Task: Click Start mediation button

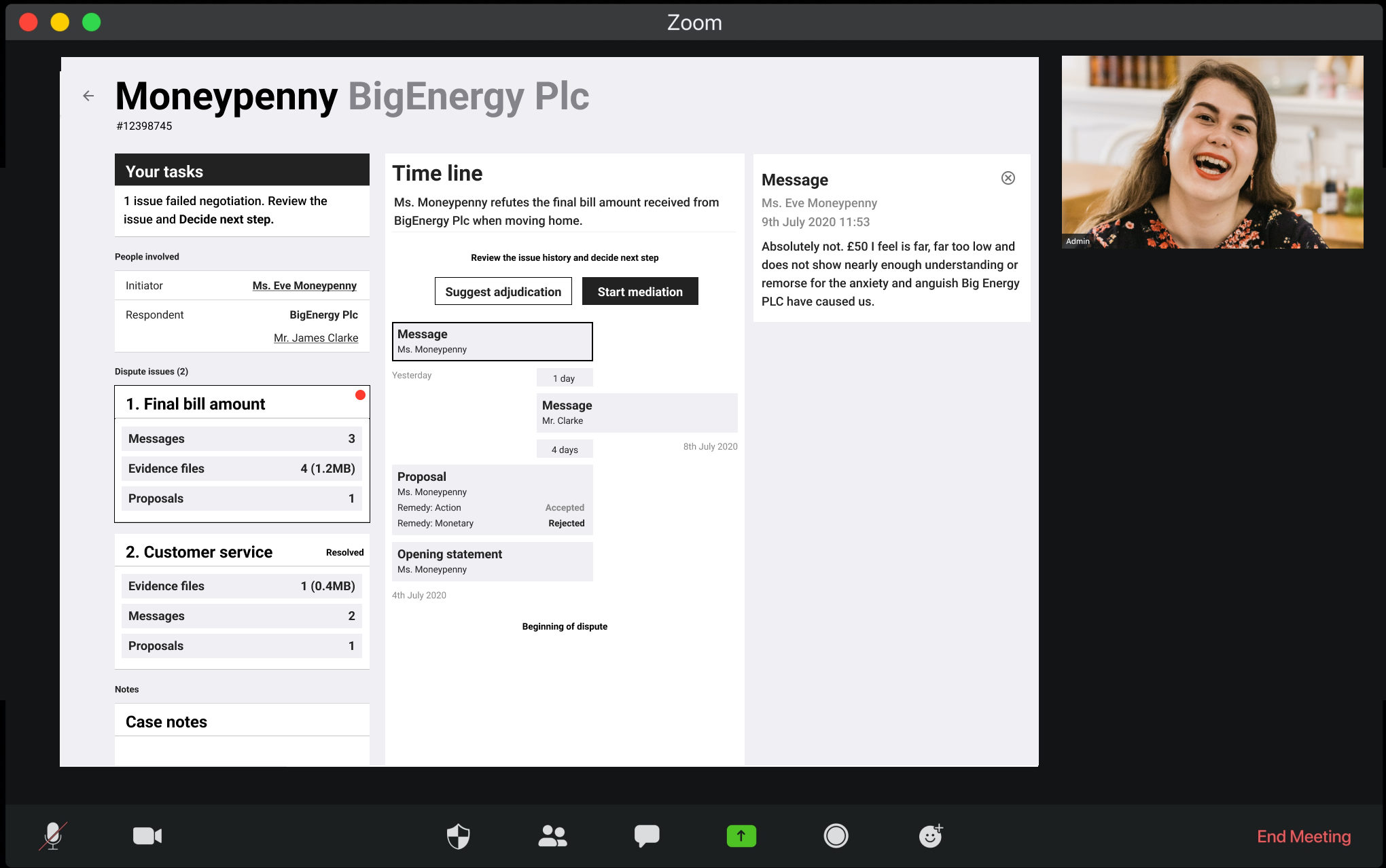Action: (640, 291)
